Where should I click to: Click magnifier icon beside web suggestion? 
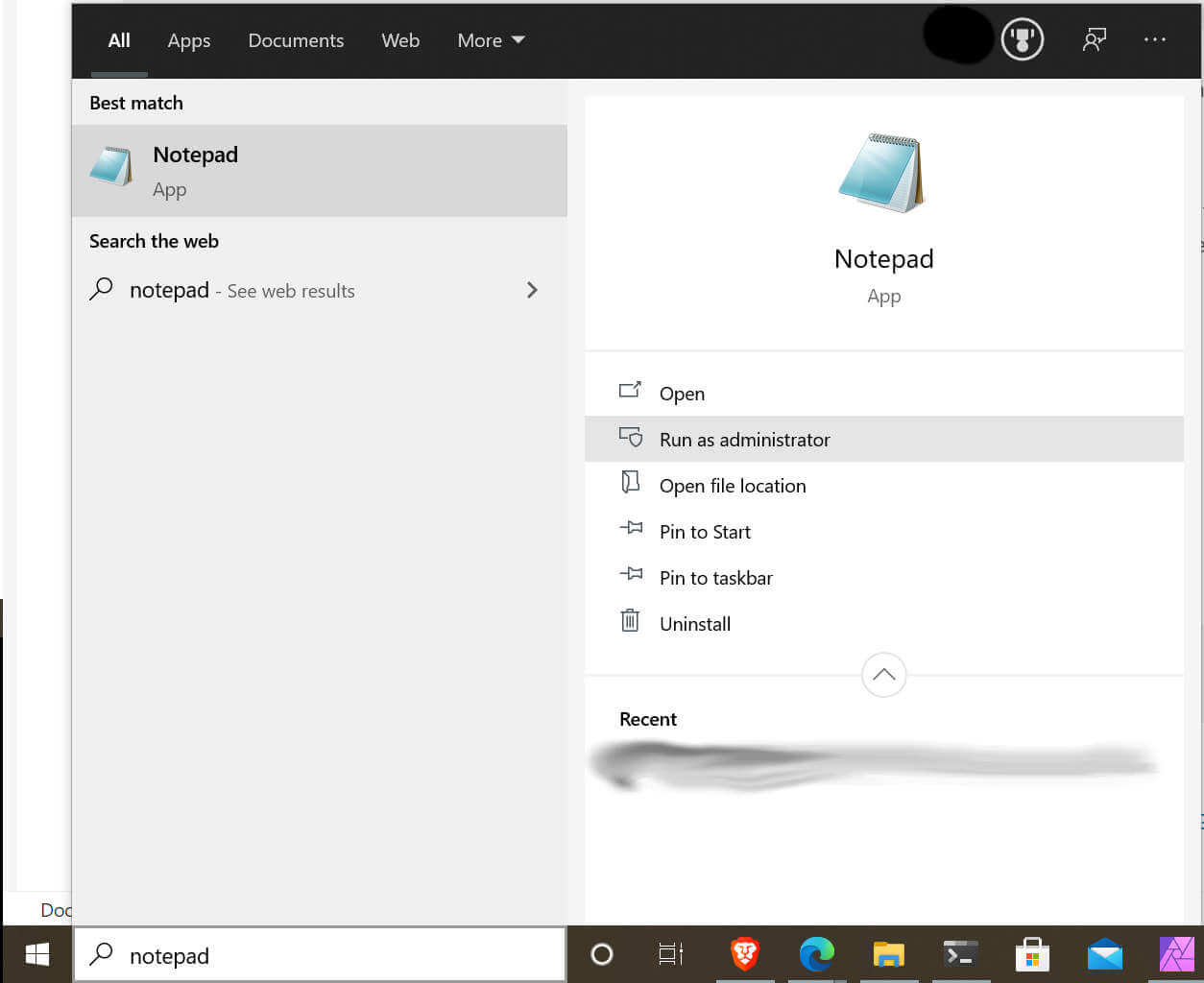point(101,289)
